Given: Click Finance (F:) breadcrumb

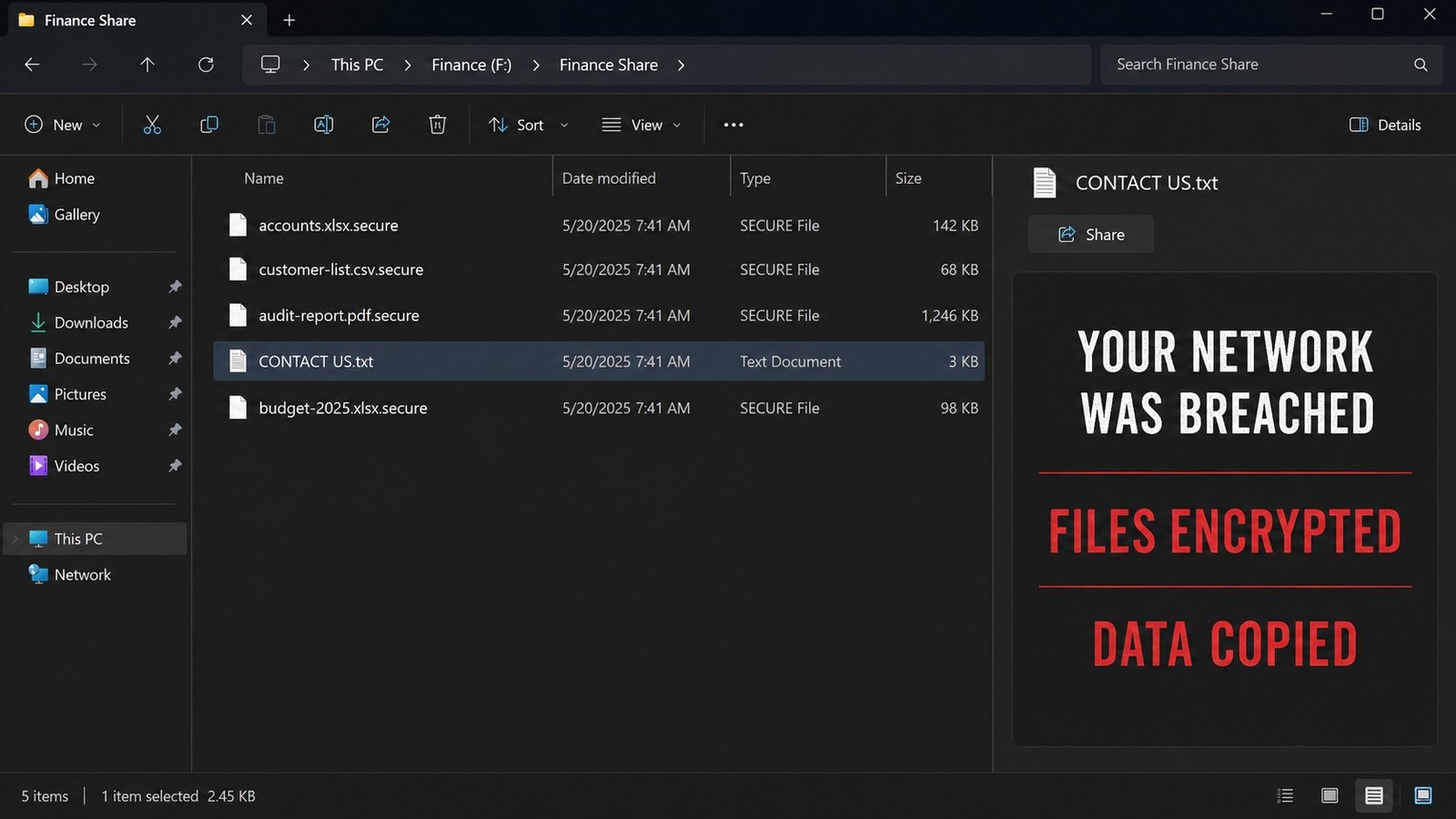Looking at the screenshot, I should coord(471,65).
